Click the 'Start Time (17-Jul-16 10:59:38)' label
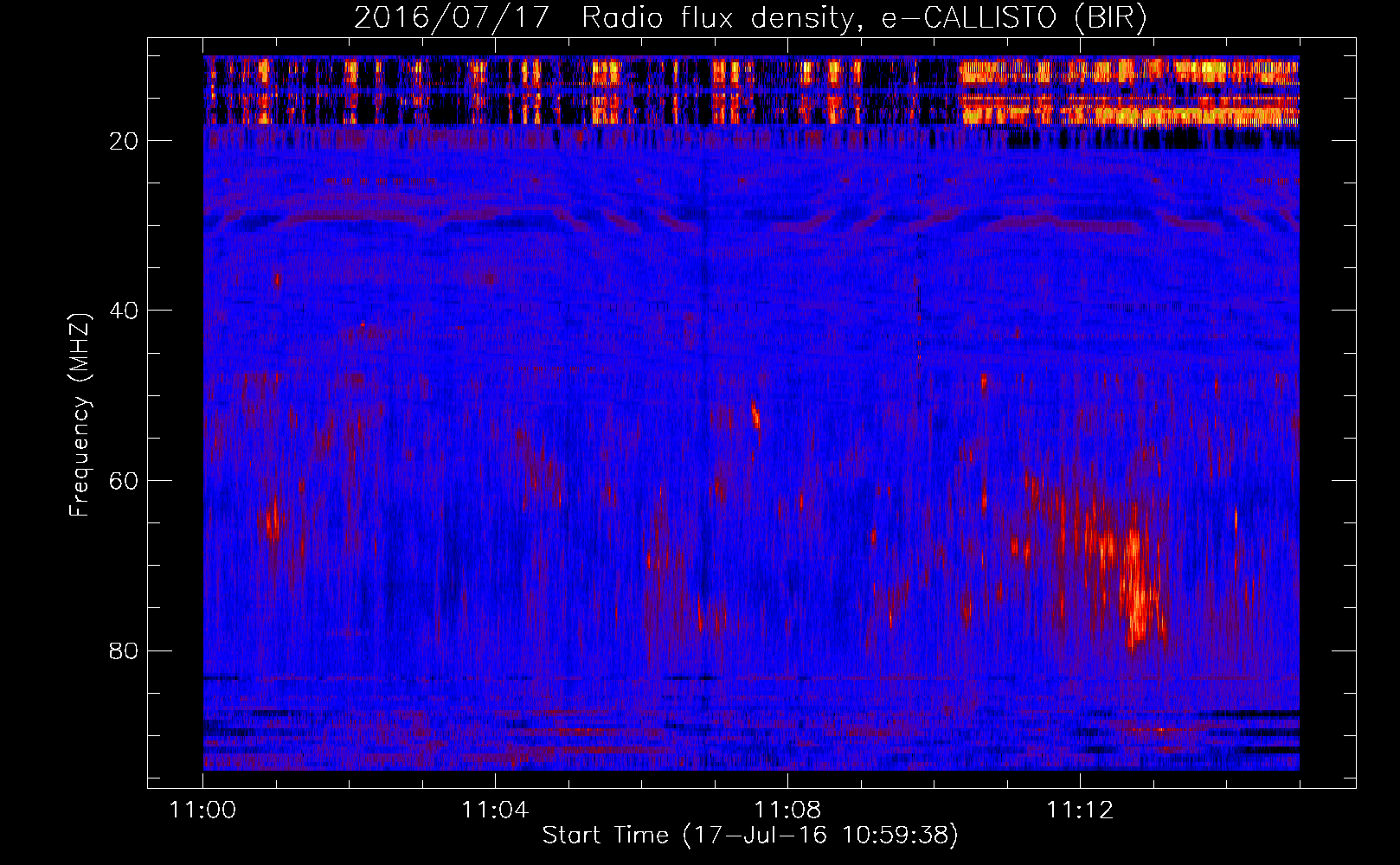 750,836
